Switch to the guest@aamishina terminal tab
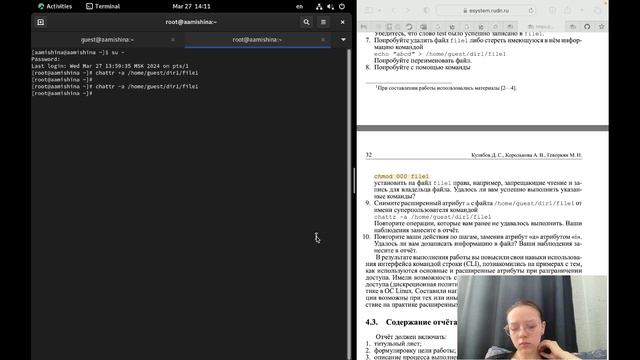640x360 pixels. coord(107,40)
